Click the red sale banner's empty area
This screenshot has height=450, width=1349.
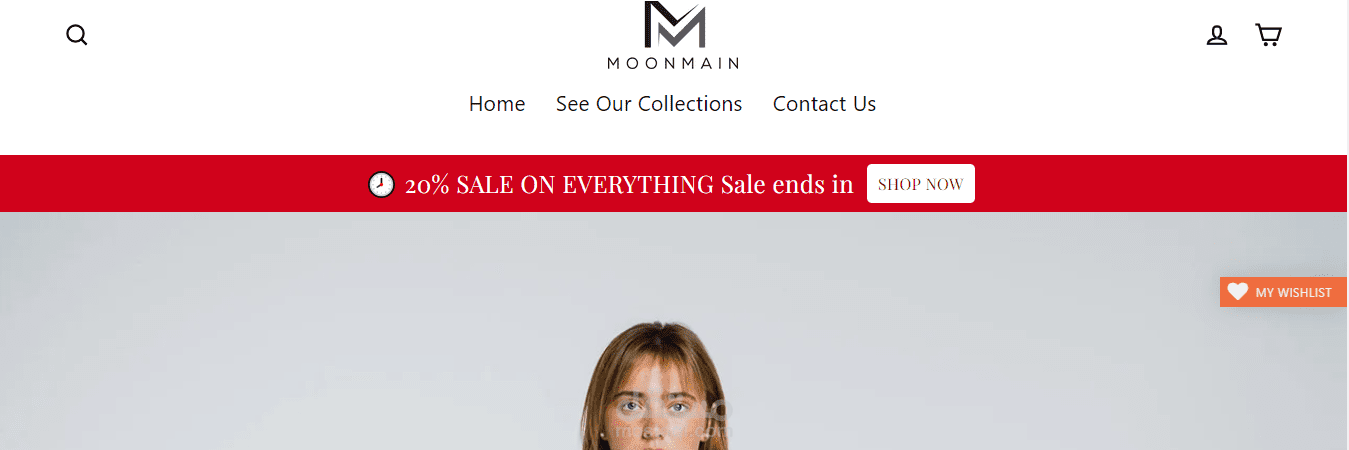(x=180, y=184)
